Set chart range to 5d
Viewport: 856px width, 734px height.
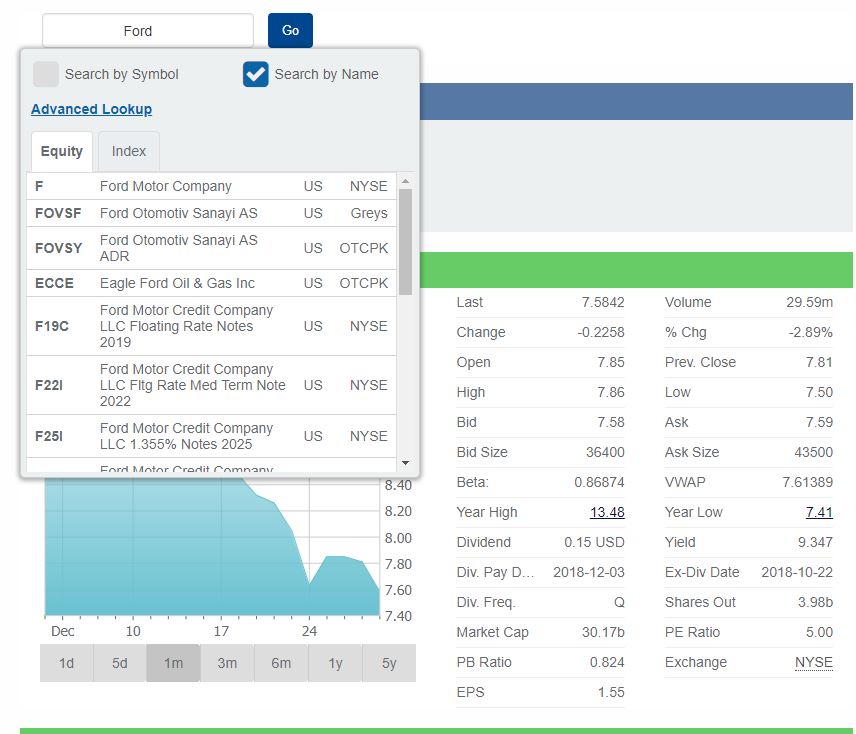coord(120,663)
